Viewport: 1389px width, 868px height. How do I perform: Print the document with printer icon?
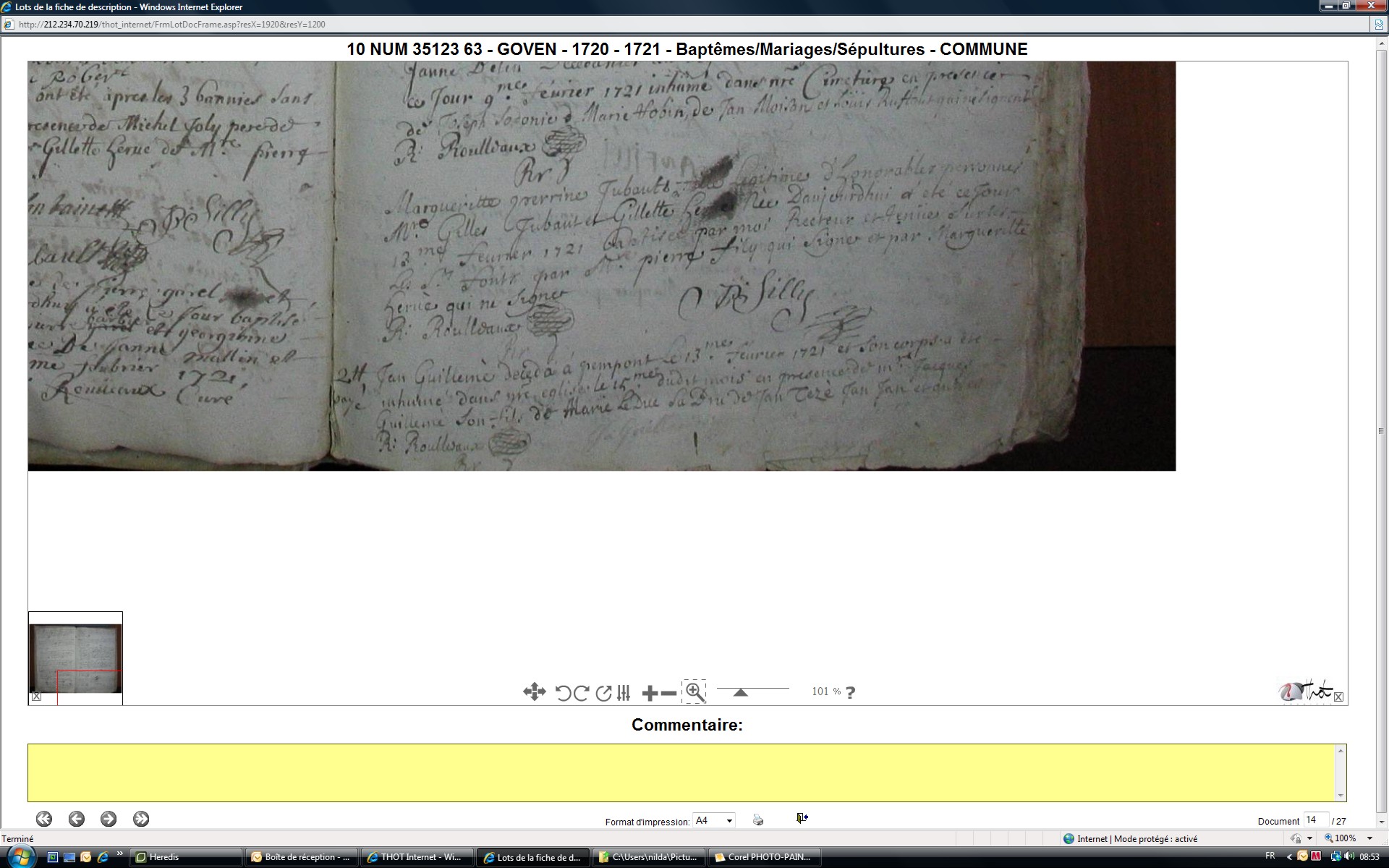[758, 820]
